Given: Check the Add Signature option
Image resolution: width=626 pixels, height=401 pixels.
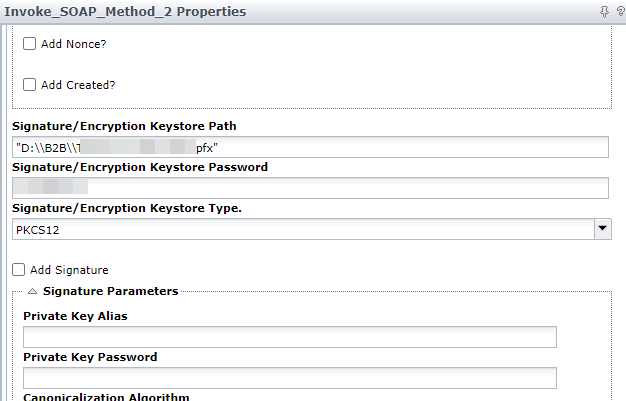Looking at the screenshot, I should click(18, 270).
